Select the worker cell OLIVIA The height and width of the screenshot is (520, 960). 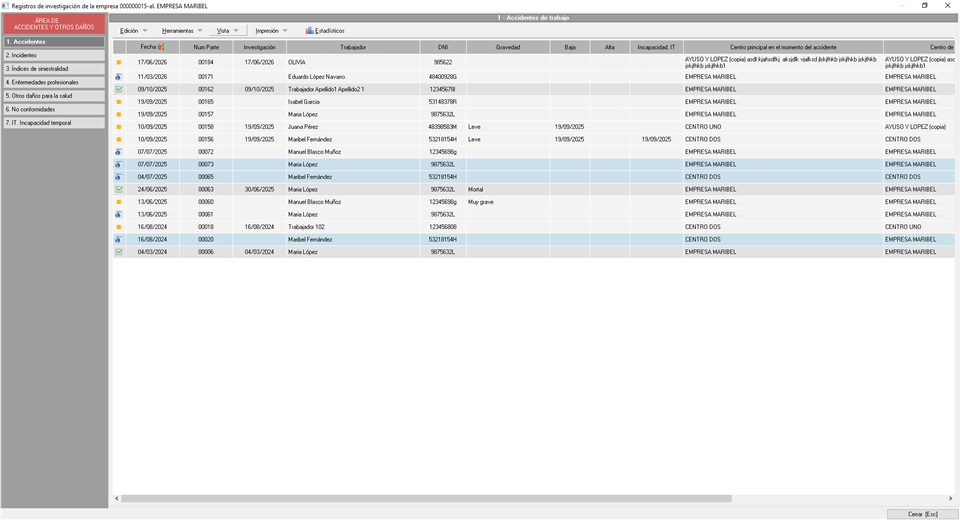[353, 62]
